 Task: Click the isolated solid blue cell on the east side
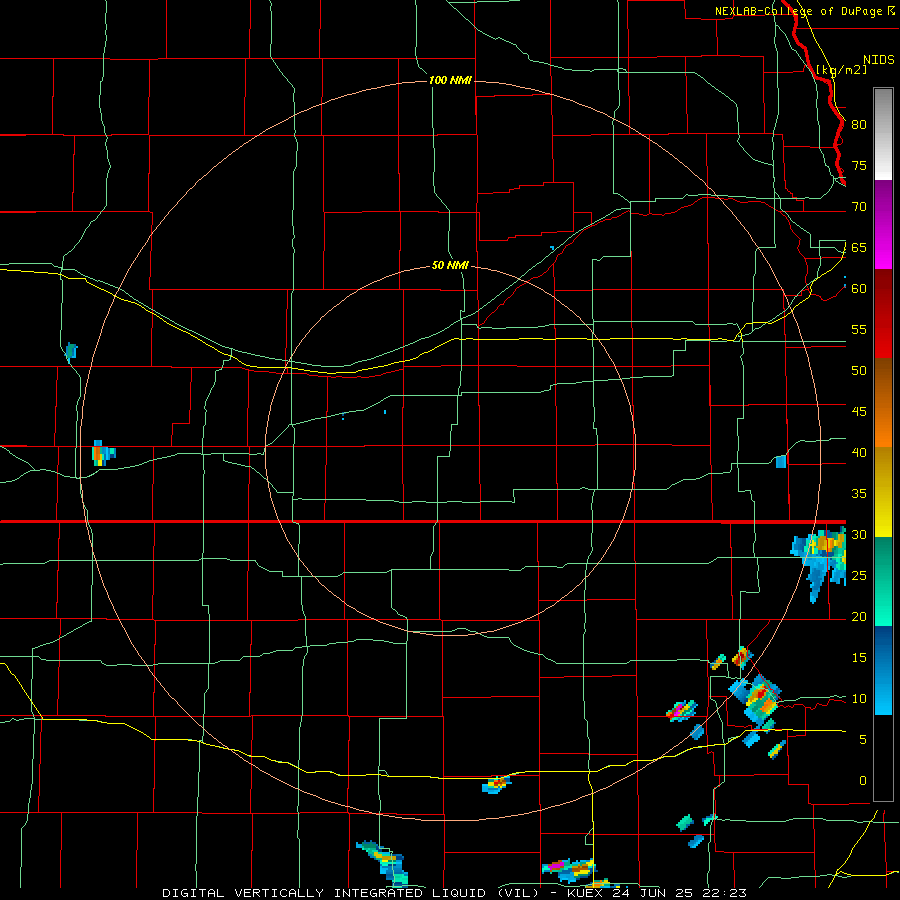click(781, 461)
